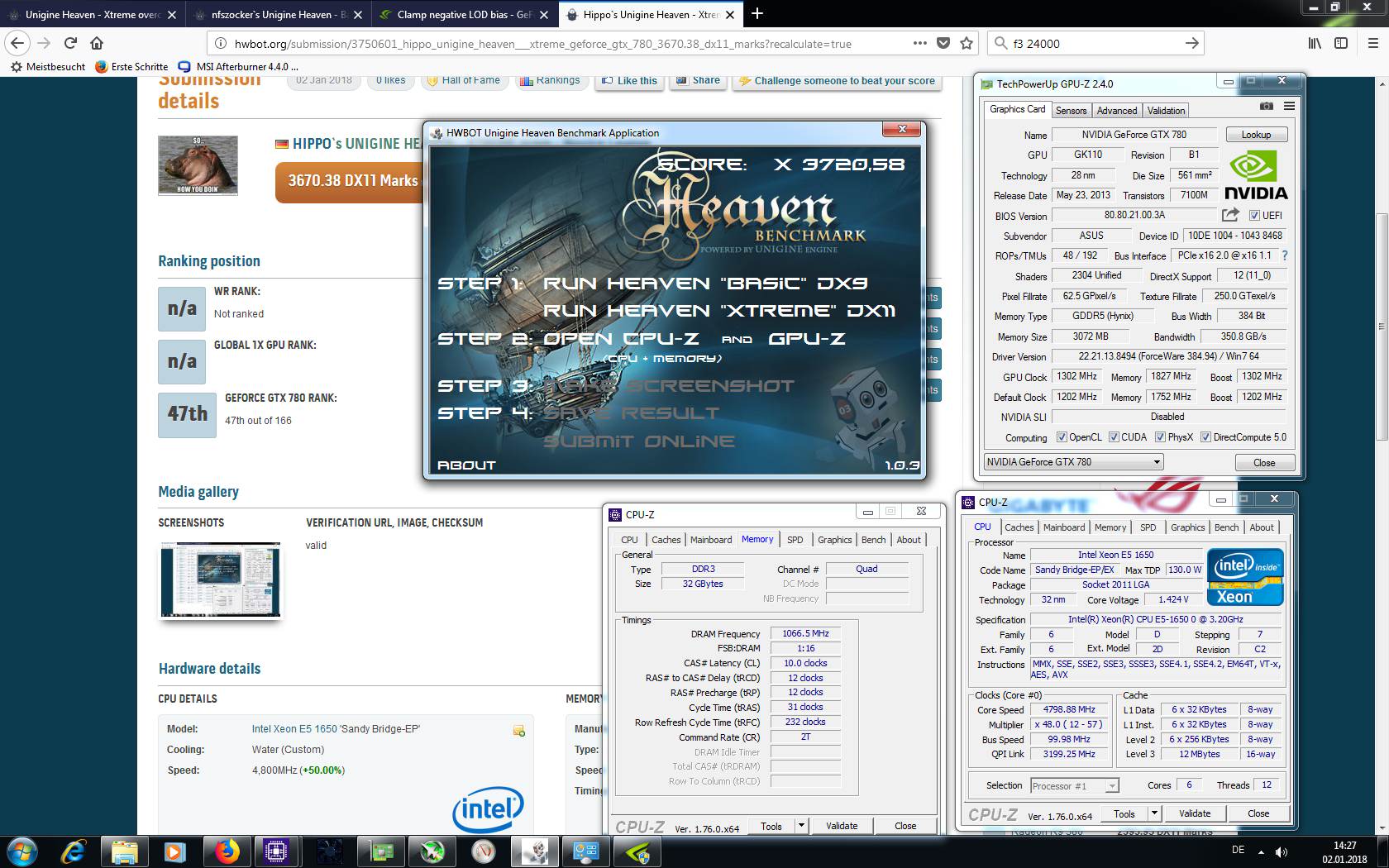Switch to Unigine Heaven - Xtreme overclocking browser tab
The width and height of the screenshot is (1389, 868).
click(x=91, y=14)
